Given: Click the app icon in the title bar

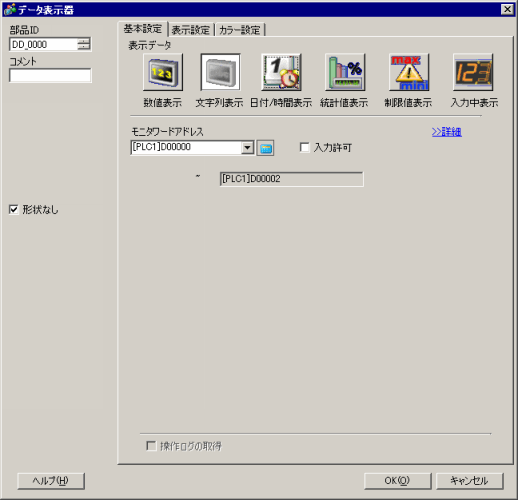Looking at the screenshot, I should 10,10.
